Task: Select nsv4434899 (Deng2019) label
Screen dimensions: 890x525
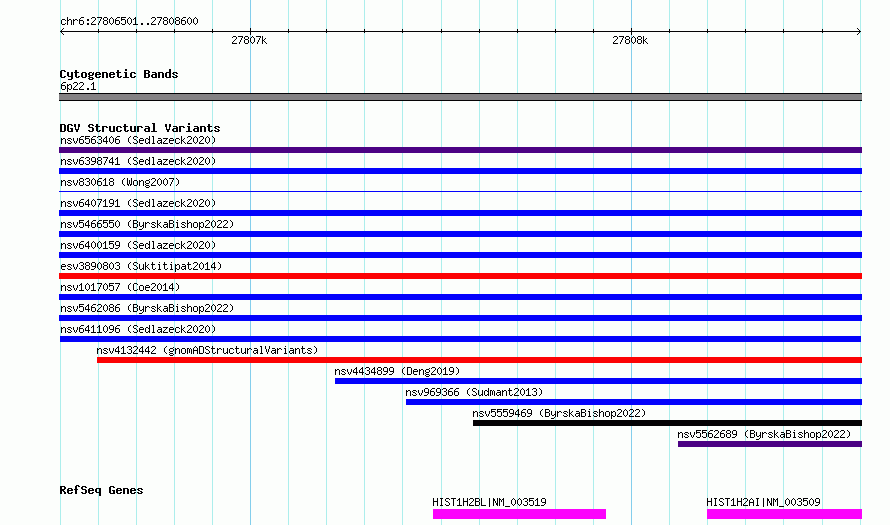Action: pyautogui.click(x=397, y=371)
